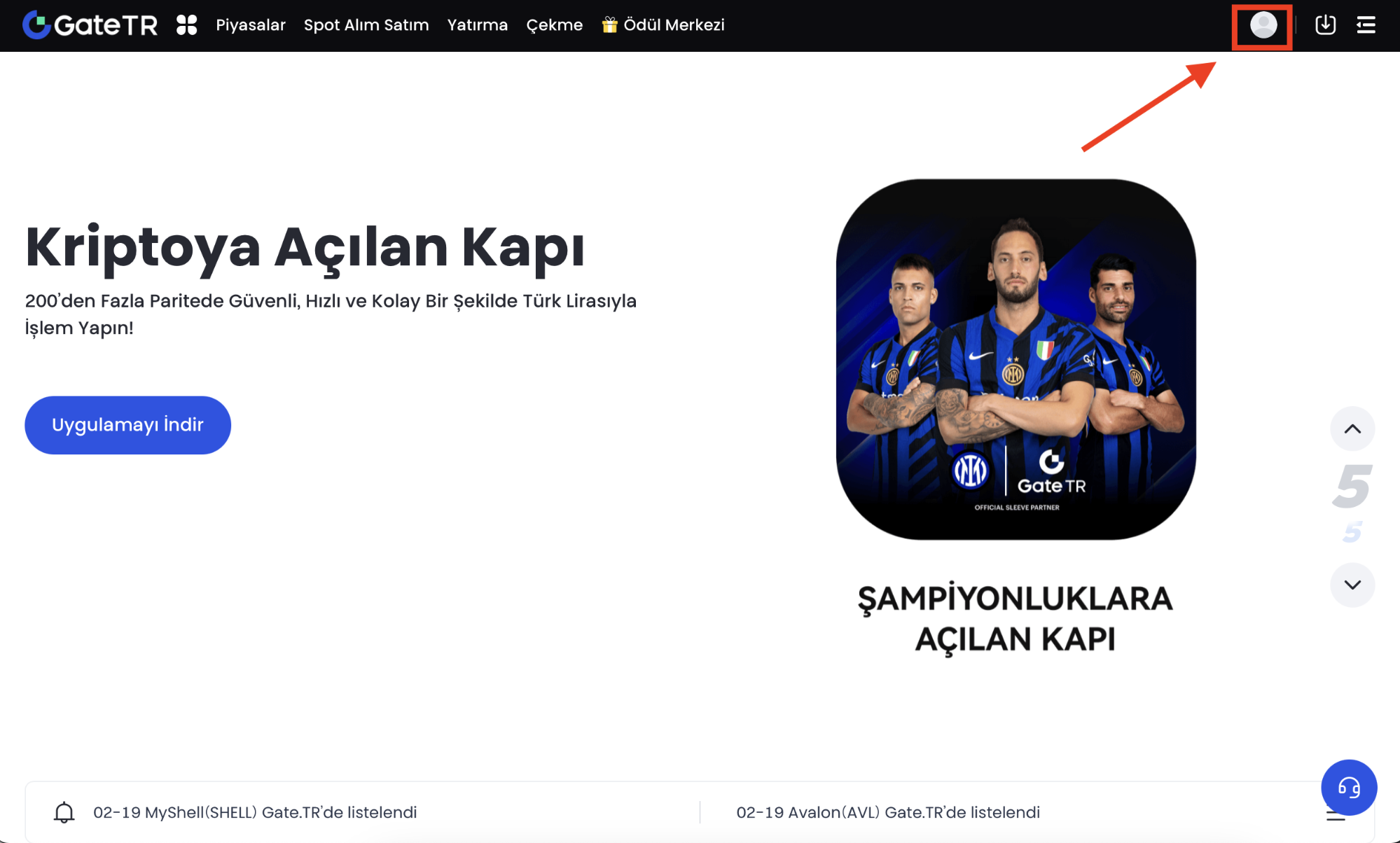Go to previous banner with up chevron
The image size is (1400, 843).
(x=1352, y=429)
